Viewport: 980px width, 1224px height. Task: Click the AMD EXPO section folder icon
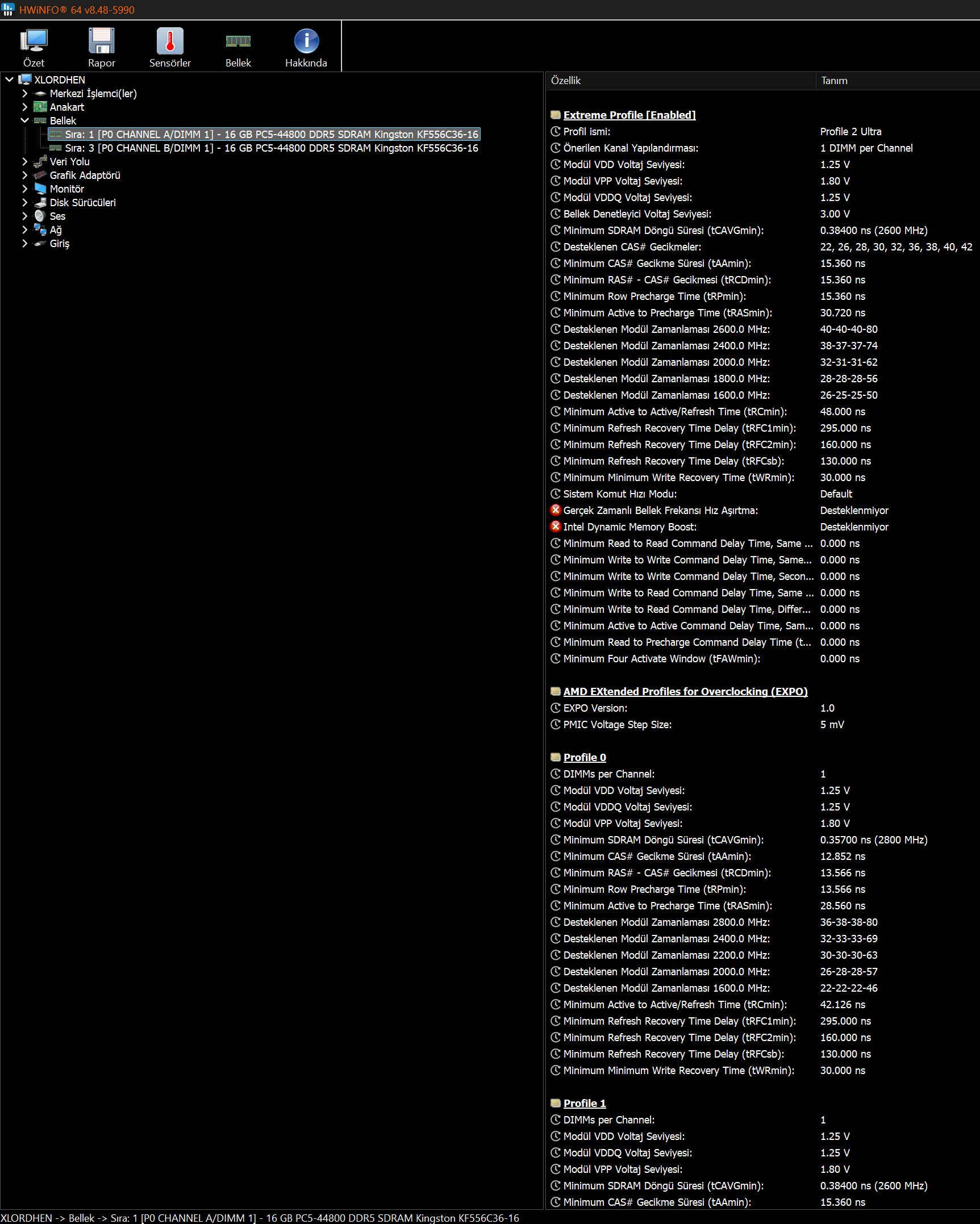pyautogui.click(x=556, y=692)
